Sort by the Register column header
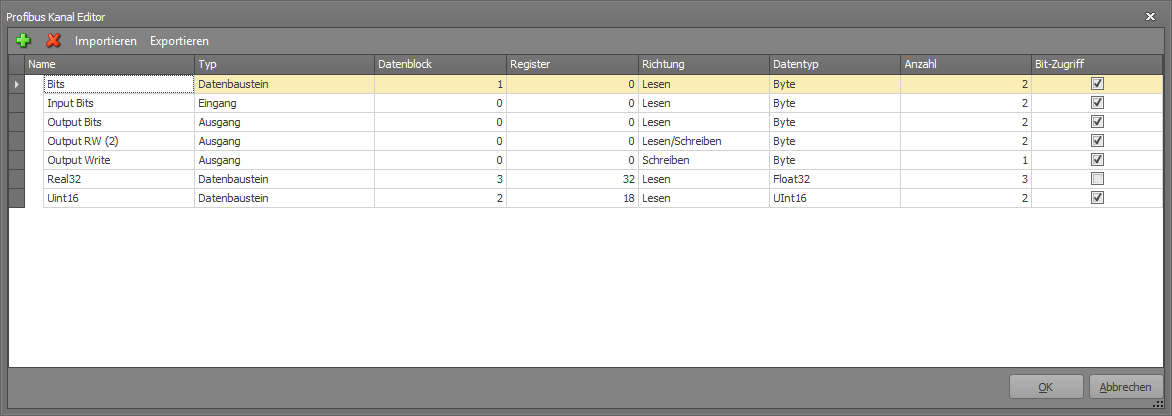 pos(573,64)
